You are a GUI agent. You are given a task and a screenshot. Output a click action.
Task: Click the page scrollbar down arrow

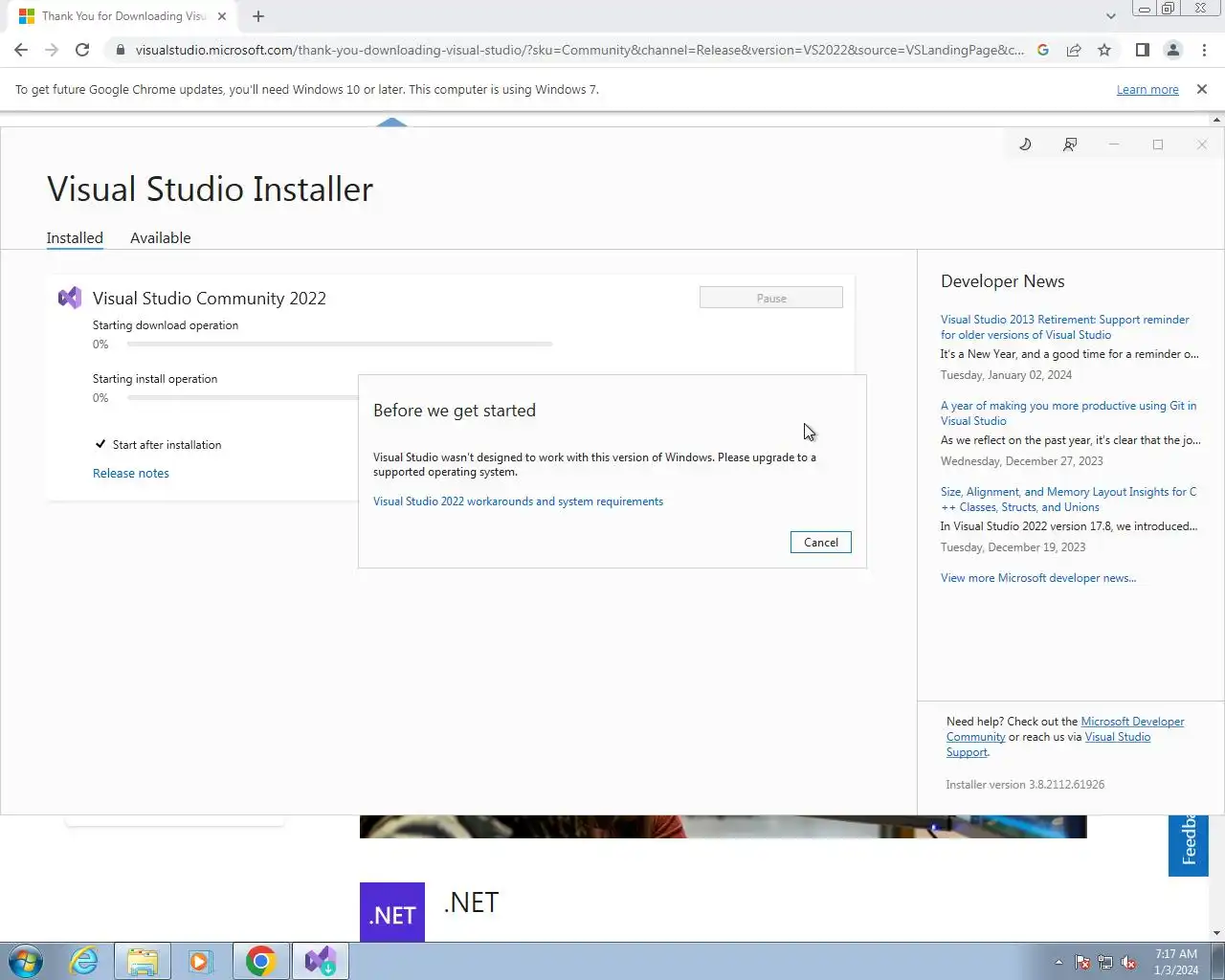[1217, 933]
